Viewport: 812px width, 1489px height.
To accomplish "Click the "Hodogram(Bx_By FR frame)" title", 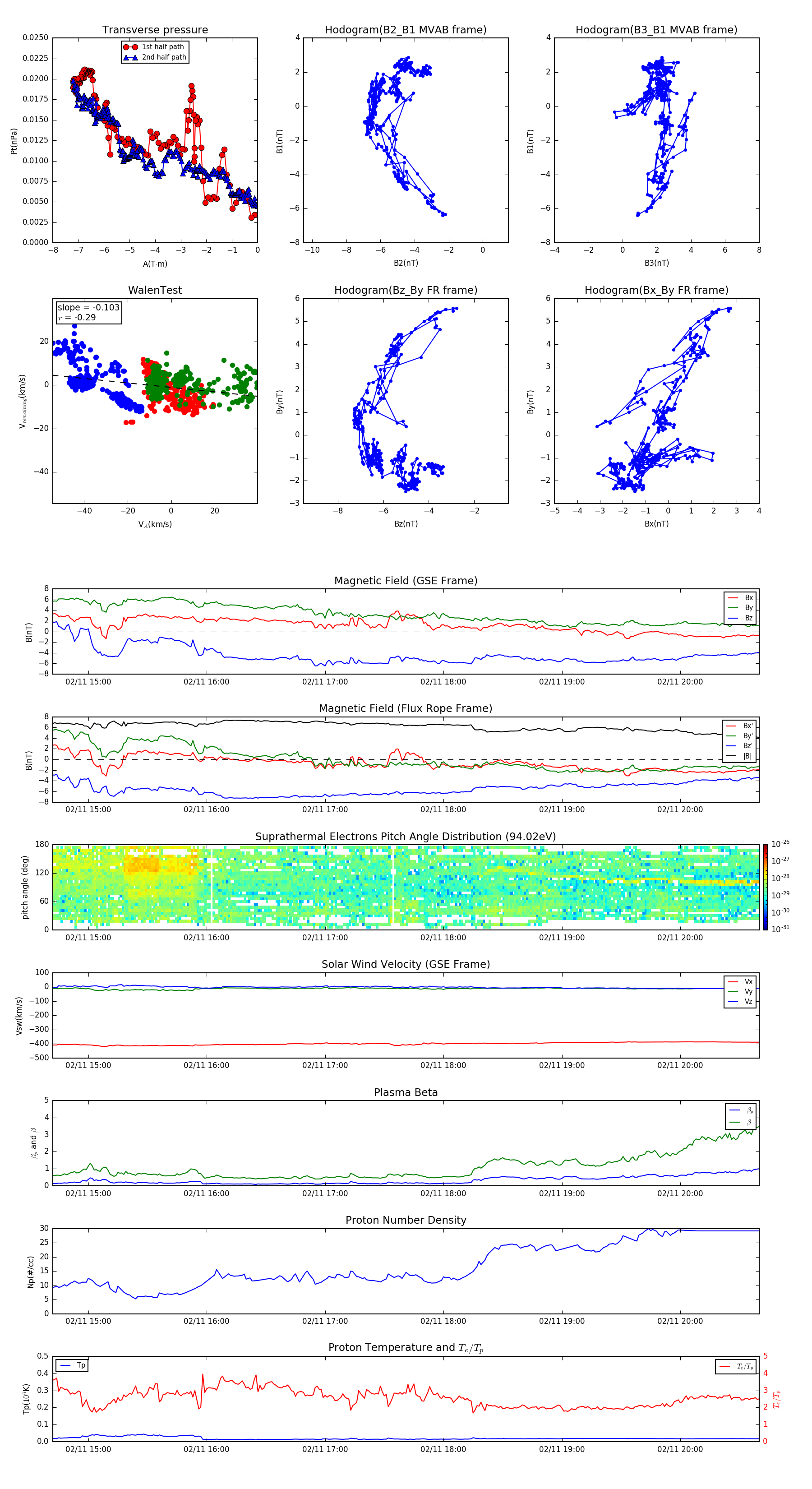I will [x=656, y=290].
